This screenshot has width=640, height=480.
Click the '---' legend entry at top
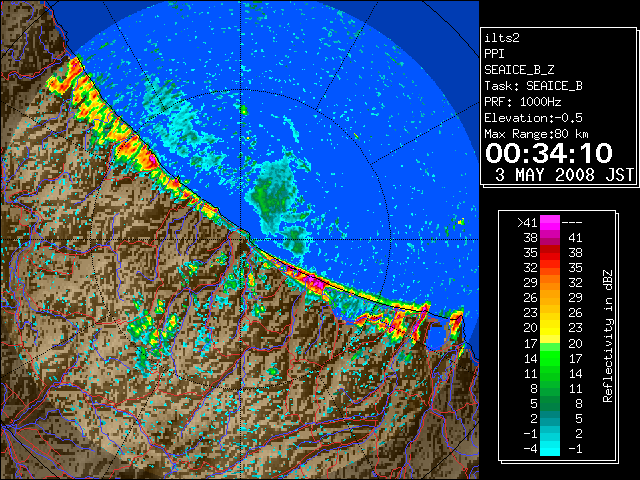tap(572, 222)
